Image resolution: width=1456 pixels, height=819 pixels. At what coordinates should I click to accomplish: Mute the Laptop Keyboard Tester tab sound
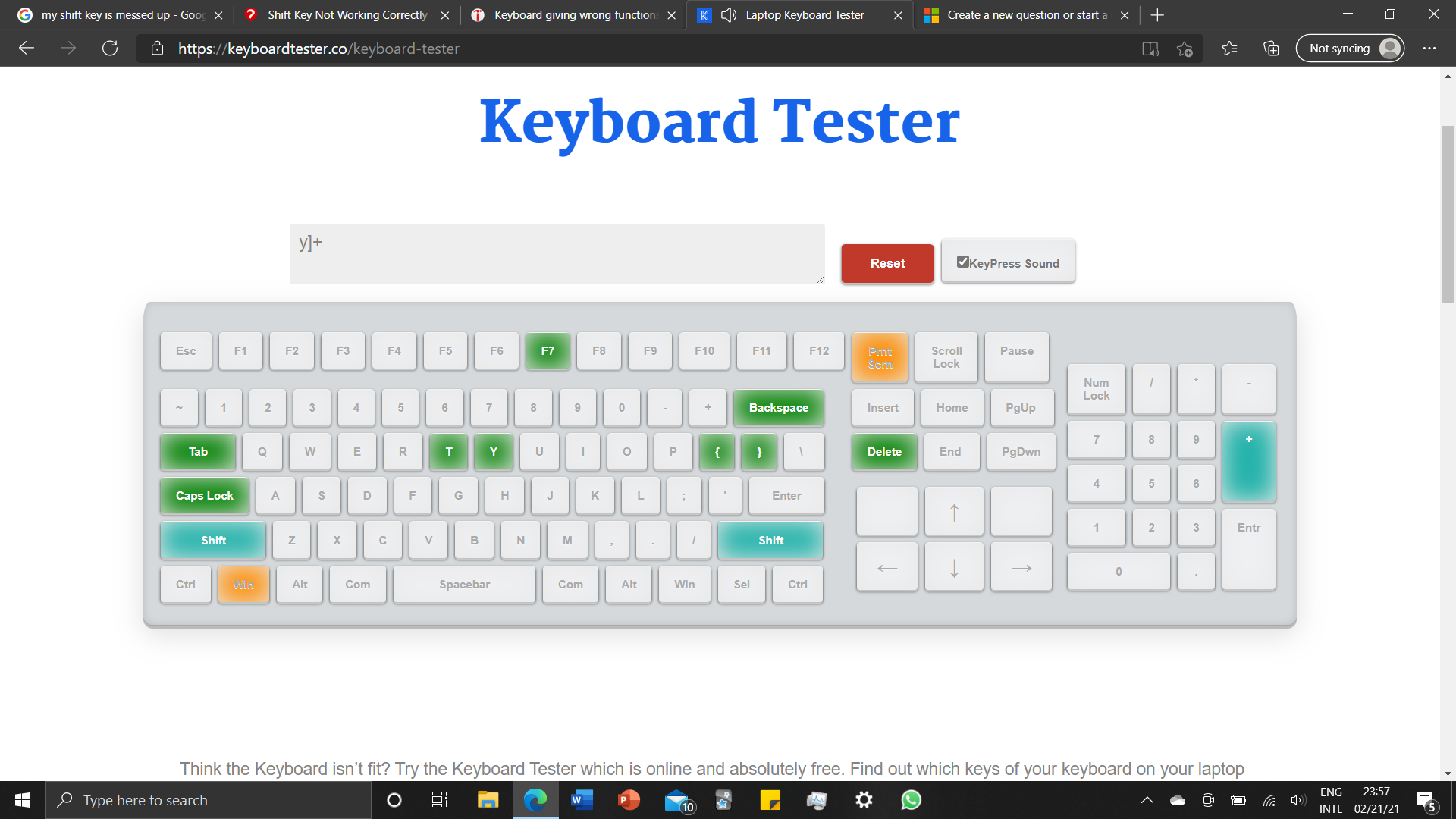tap(729, 15)
